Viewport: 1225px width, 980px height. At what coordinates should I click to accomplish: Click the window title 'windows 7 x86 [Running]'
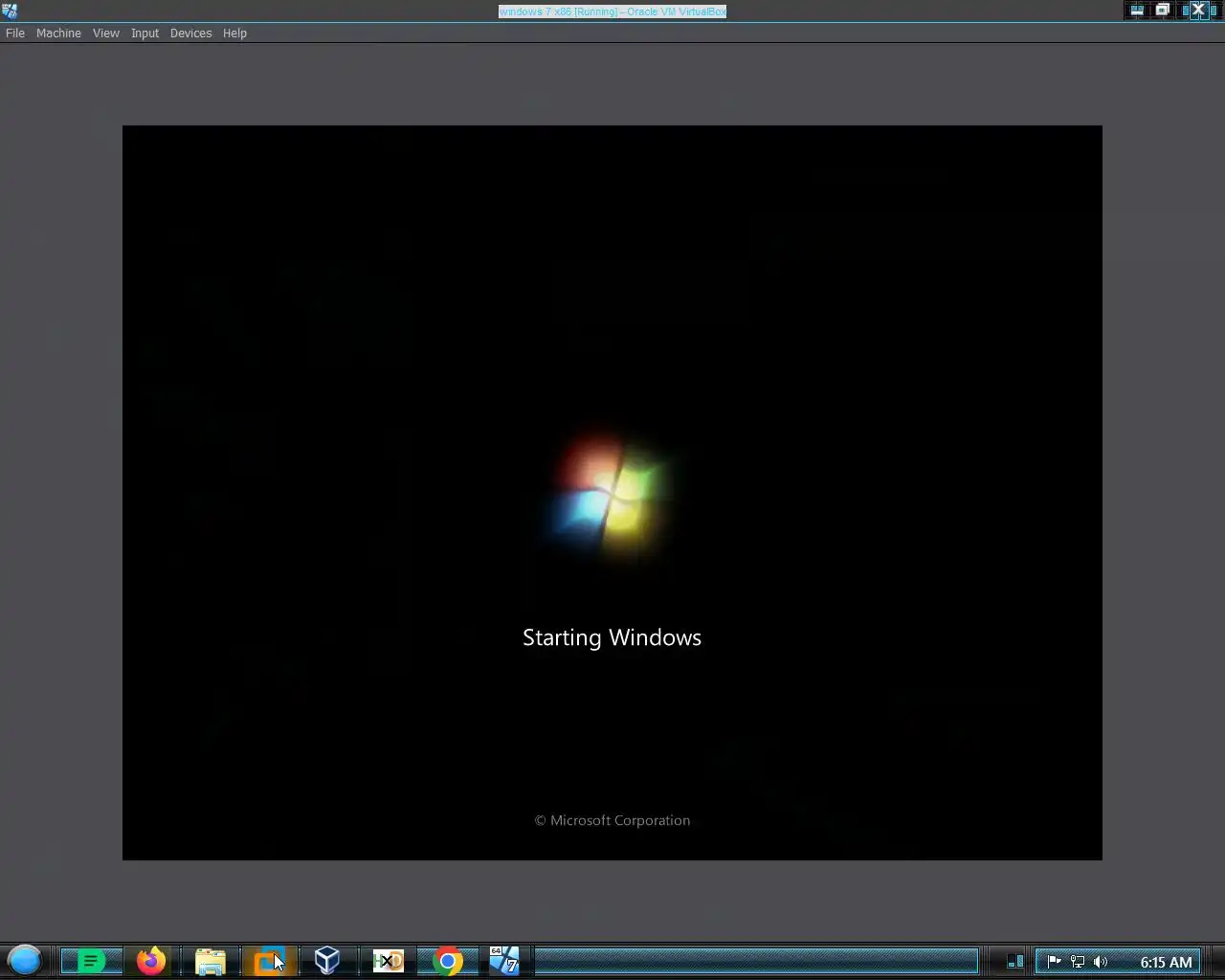pos(612,11)
